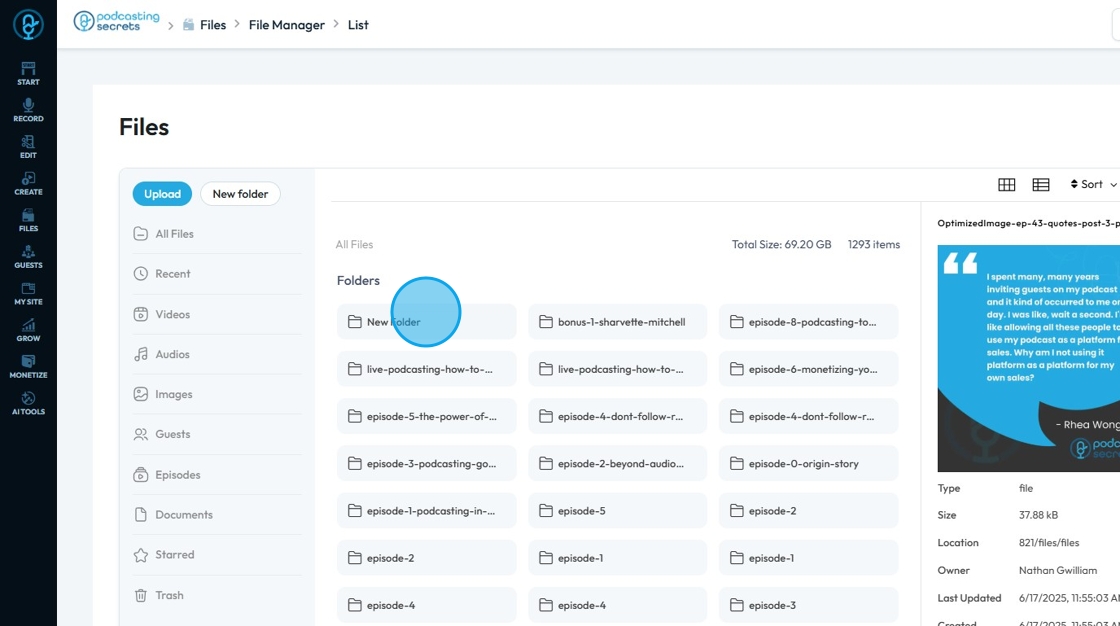Show Recent files
Viewport: 1120px width, 626px height.
[x=172, y=274]
